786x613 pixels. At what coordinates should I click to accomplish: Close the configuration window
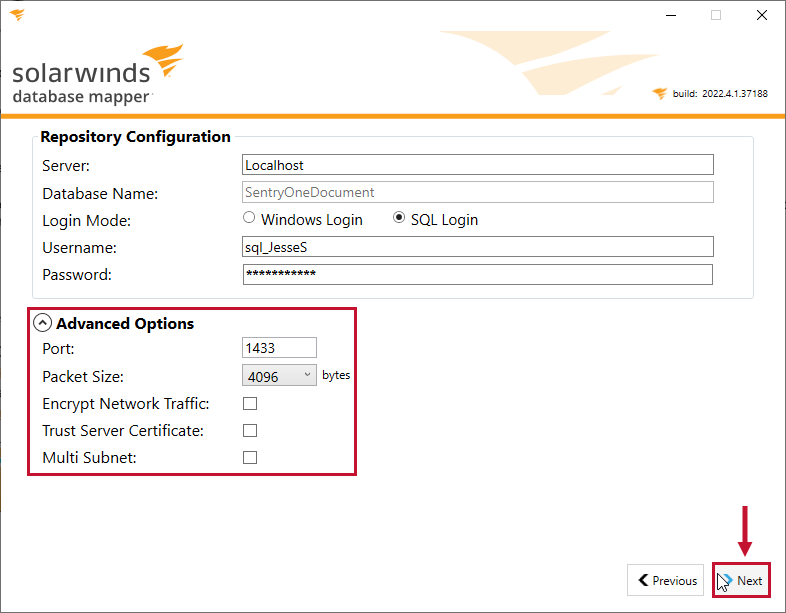[x=762, y=16]
